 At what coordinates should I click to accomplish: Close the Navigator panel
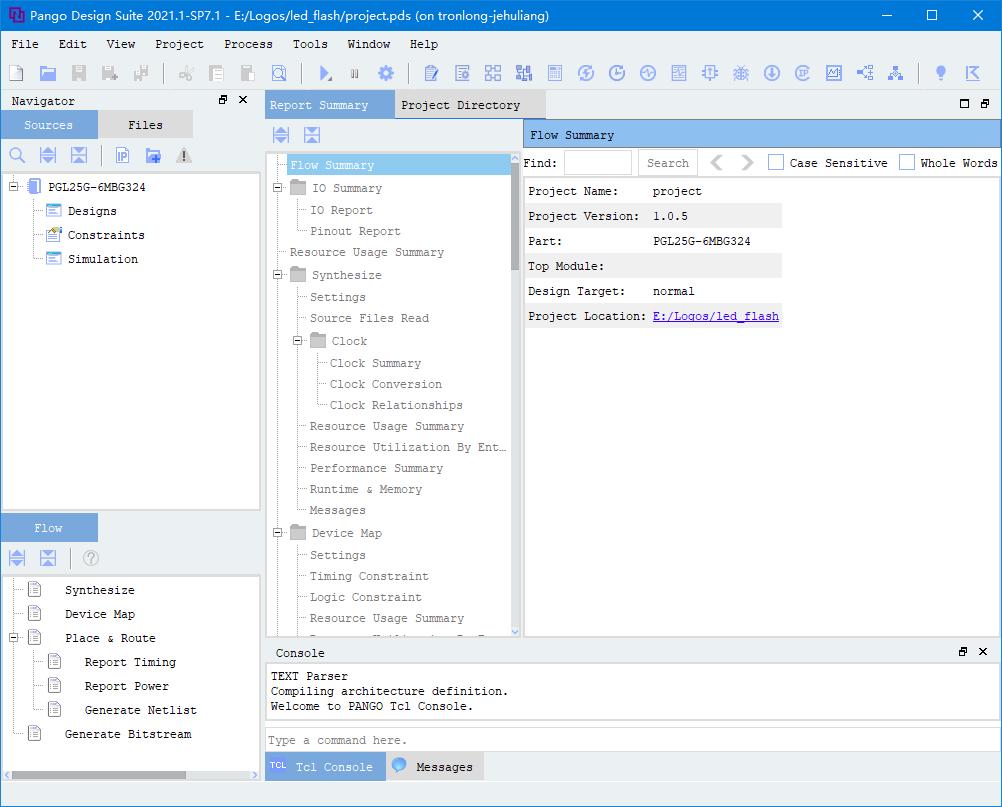243,100
